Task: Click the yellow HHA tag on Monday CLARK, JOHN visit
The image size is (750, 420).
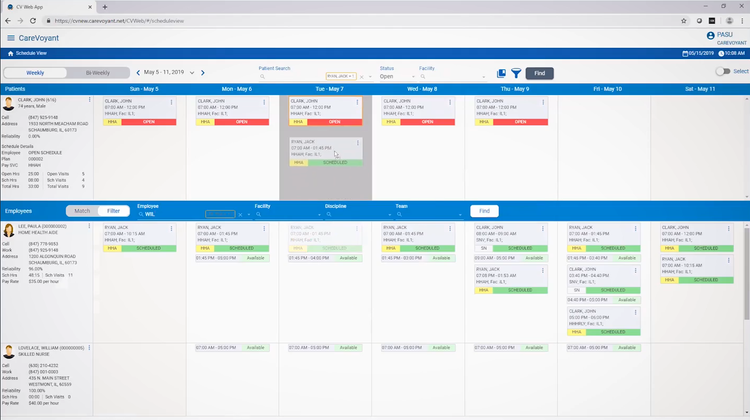Action: pyautogui.click(x=205, y=122)
